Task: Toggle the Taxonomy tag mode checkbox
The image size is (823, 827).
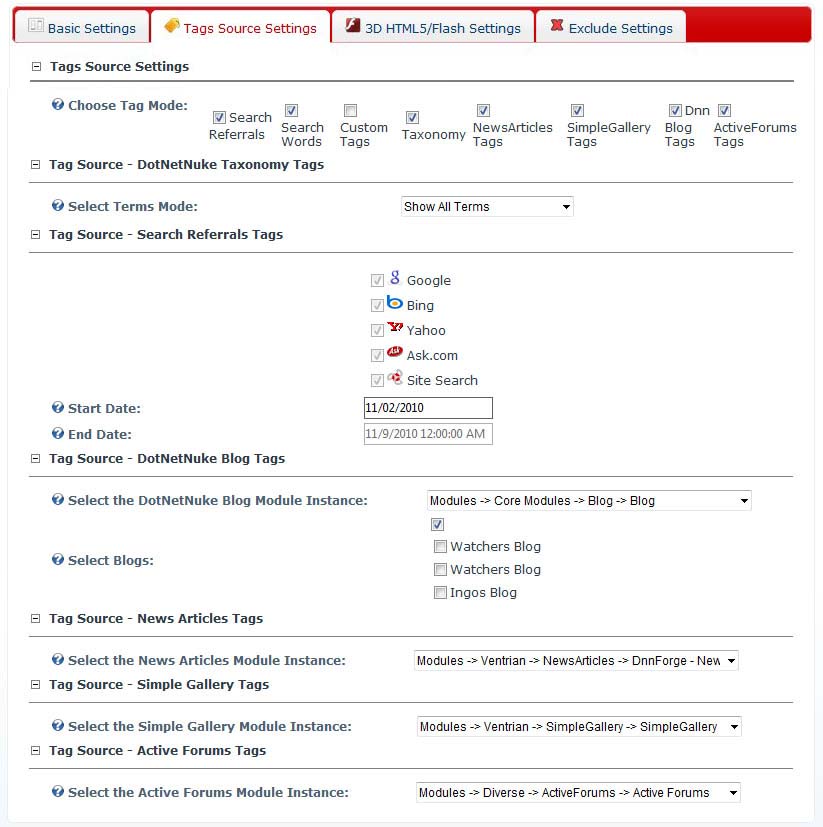Action: pyautogui.click(x=412, y=117)
